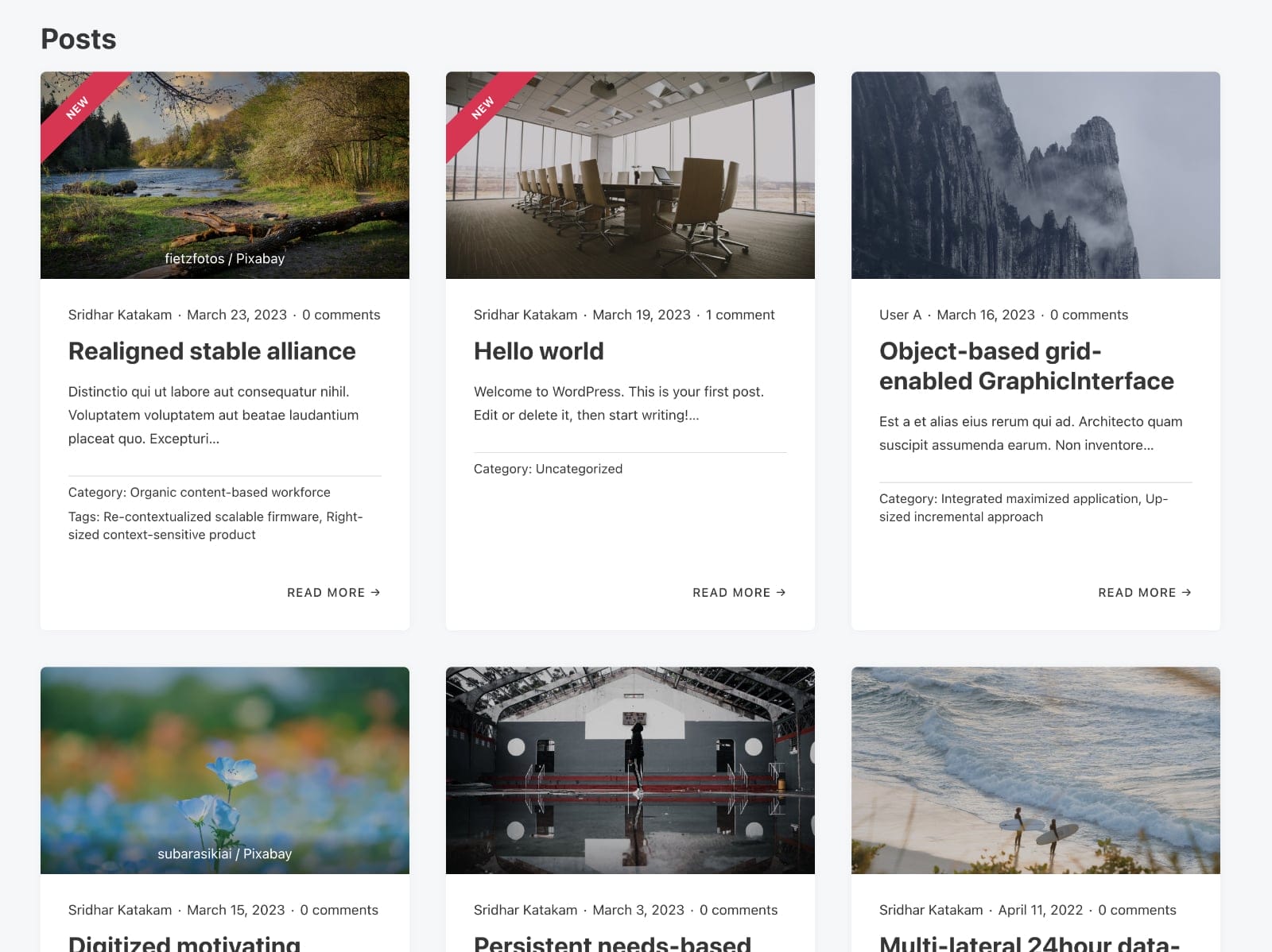Click the NEW ribbon on the river photo

pyautogui.click(x=78, y=109)
